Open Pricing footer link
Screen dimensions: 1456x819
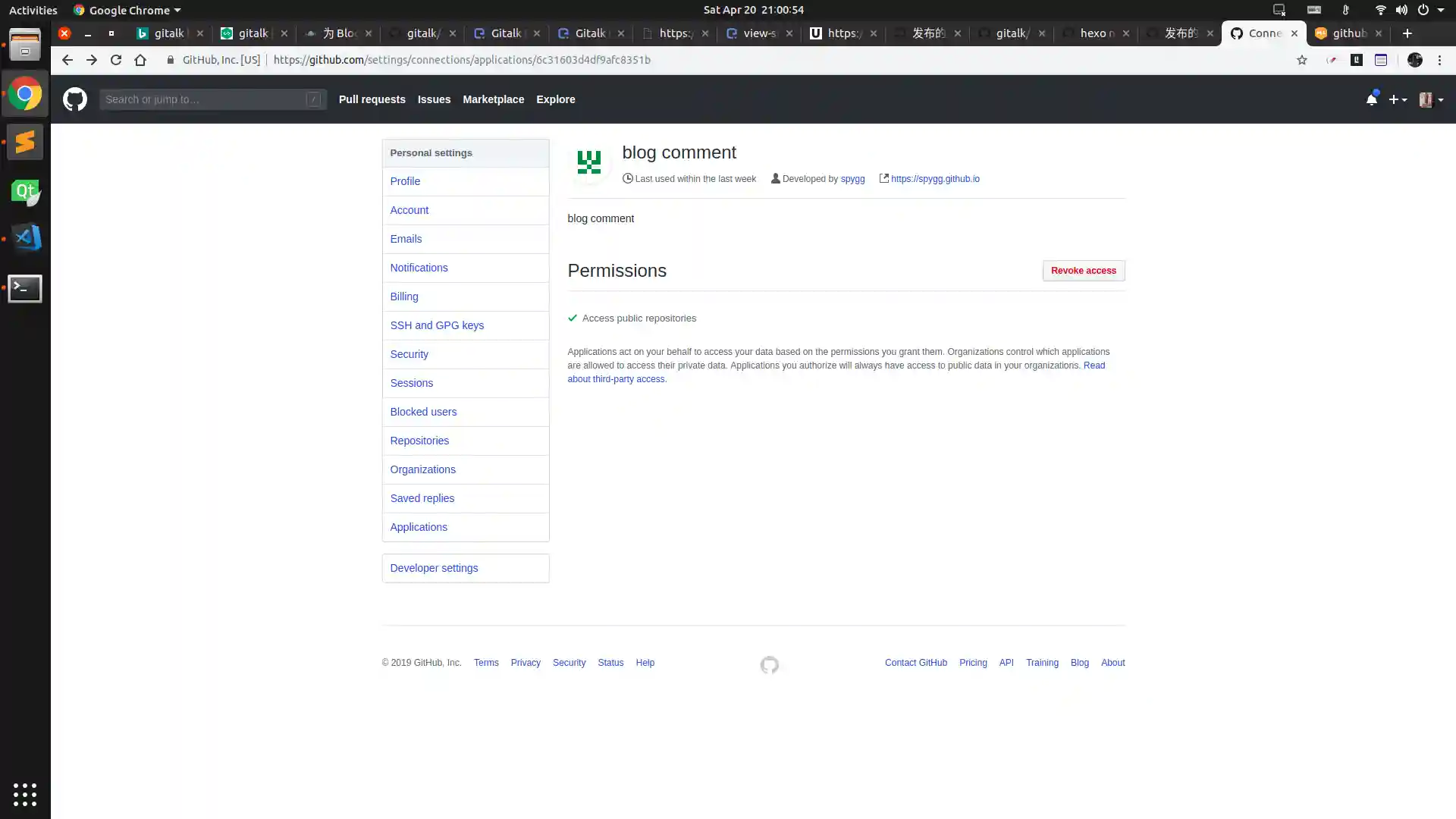click(x=973, y=663)
